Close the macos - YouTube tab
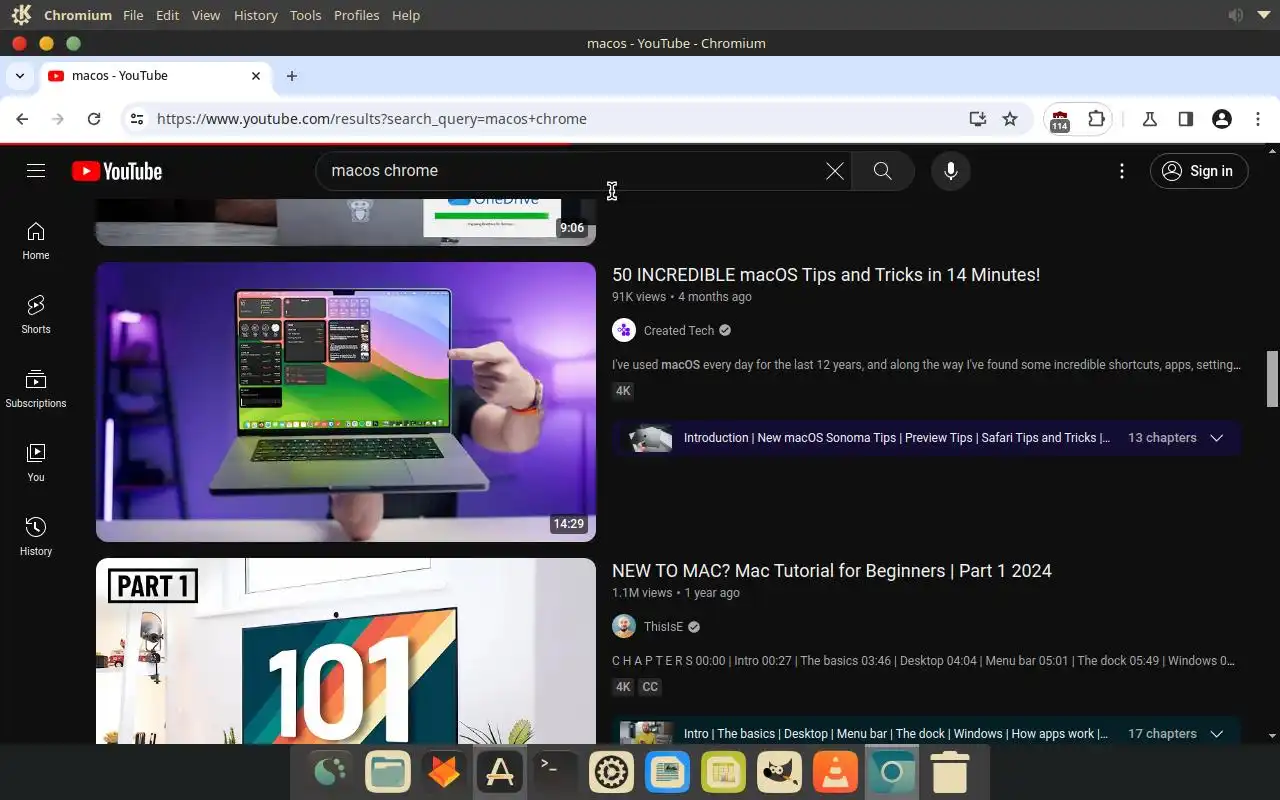This screenshot has width=1280, height=800. [x=256, y=76]
